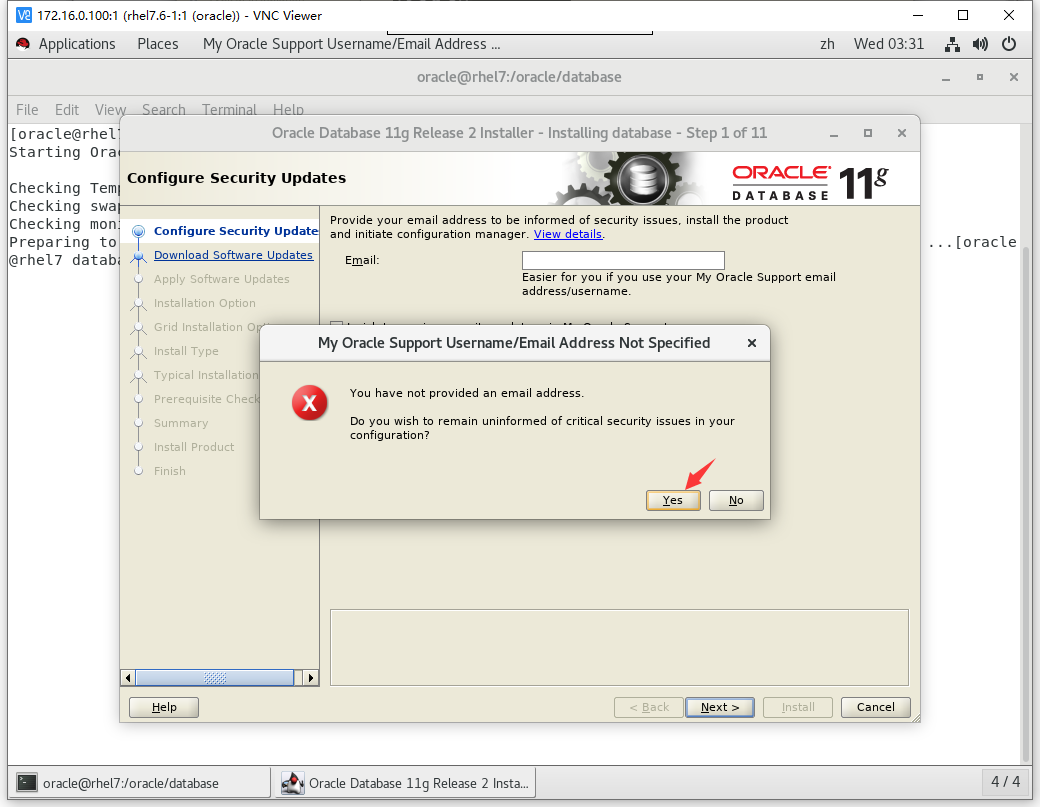
Task: Select the Install Product step
Action: click(x=194, y=447)
